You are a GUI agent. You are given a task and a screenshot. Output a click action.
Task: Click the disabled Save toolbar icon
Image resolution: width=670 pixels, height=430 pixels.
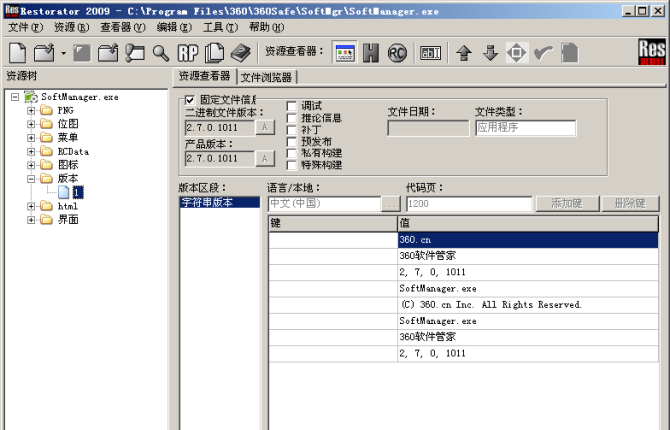click(82, 53)
